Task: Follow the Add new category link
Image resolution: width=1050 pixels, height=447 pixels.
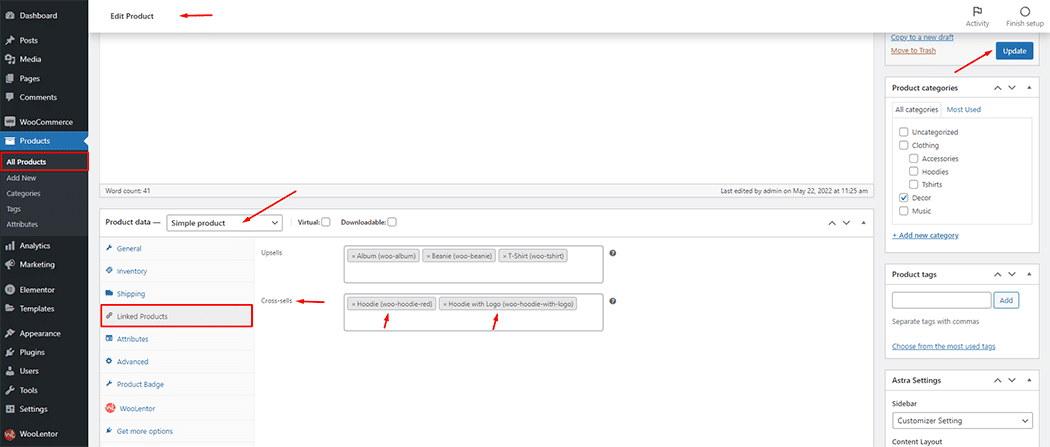Action: [925, 236]
